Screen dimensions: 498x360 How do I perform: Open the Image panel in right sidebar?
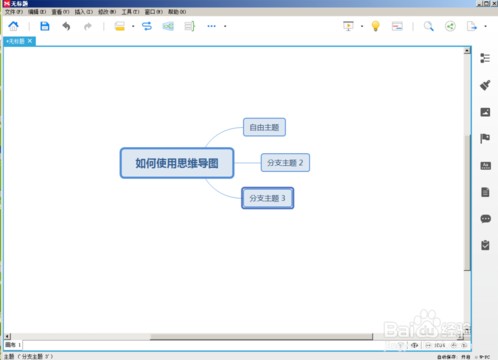pos(485,112)
